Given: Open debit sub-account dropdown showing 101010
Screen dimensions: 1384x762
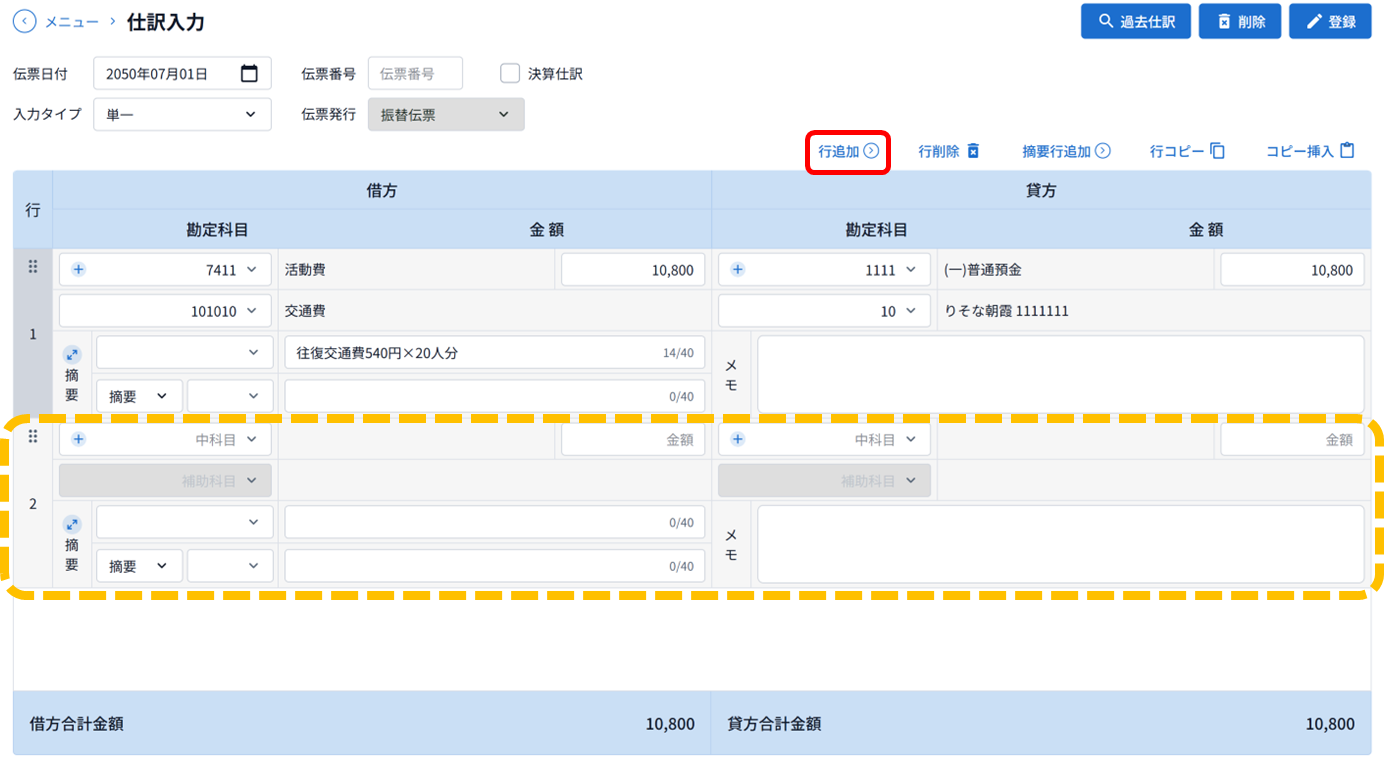Looking at the screenshot, I should (166, 311).
